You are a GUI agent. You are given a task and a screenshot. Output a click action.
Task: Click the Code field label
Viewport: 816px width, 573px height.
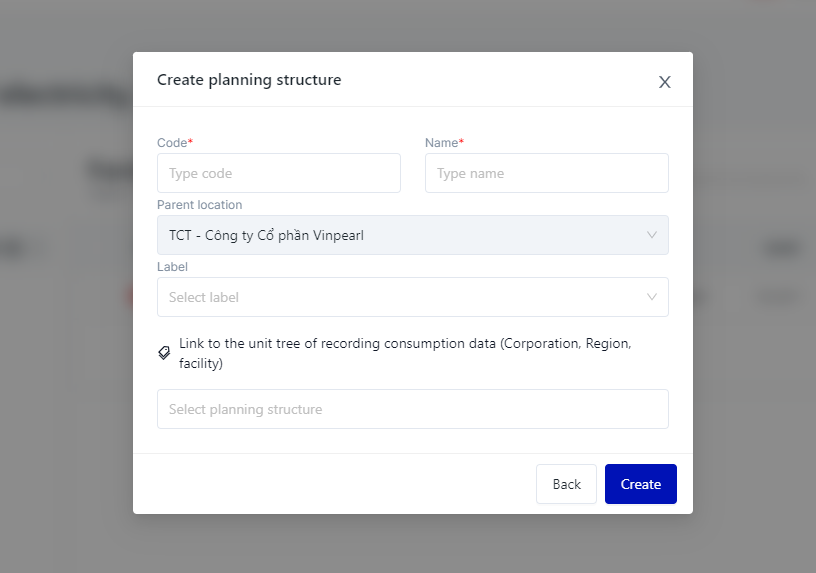174,143
